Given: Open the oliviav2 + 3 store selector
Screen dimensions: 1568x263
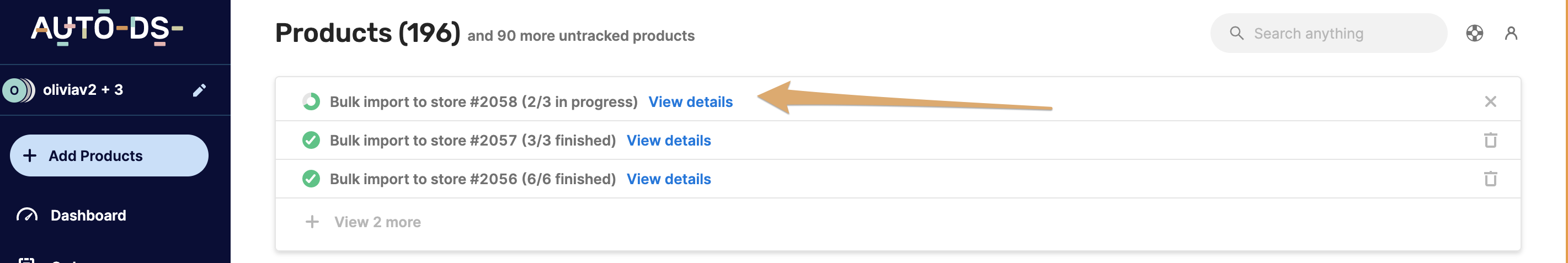Looking at the screenshot, I should (83, 90).
